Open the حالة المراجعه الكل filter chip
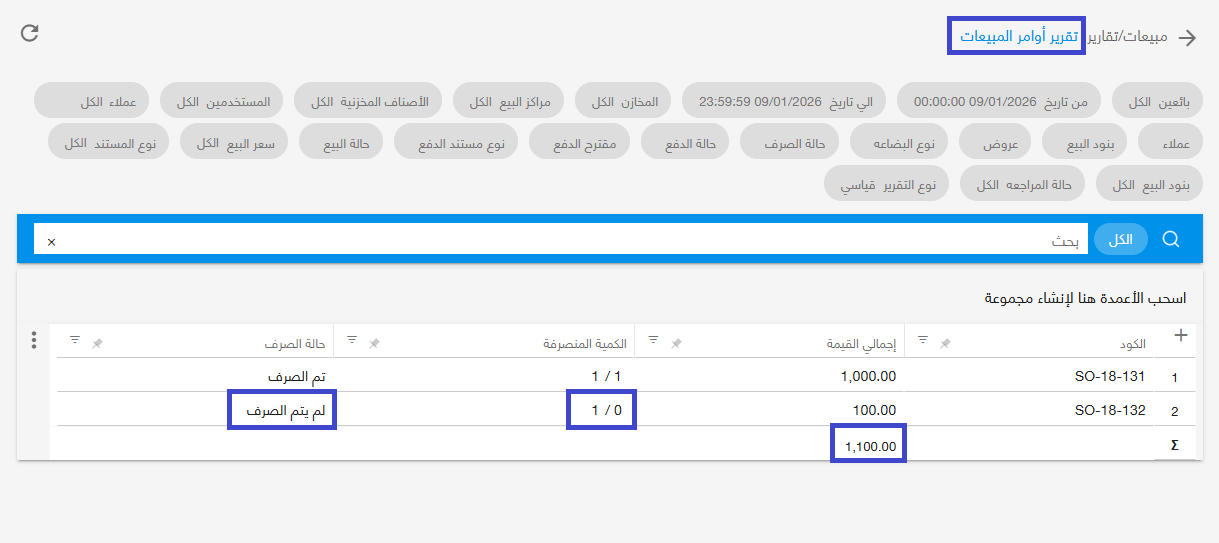This screenshot has width=1219, height=543. pyautogui.click(x=1023, y=185)
